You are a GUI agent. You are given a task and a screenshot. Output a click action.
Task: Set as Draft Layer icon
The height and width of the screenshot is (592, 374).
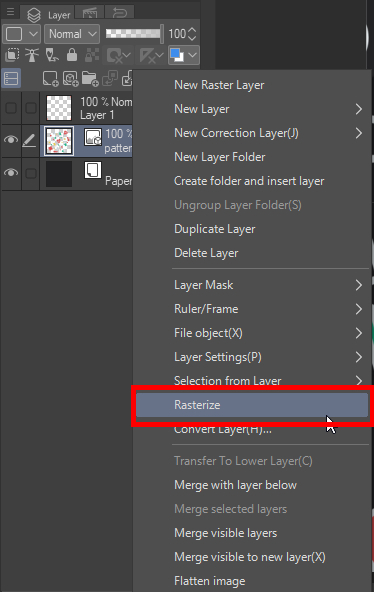52,55
